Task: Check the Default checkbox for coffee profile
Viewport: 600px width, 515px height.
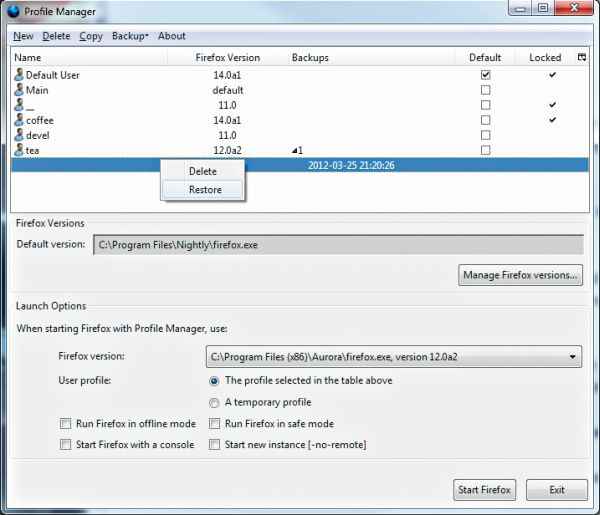Action: click(x=485, y=120)
